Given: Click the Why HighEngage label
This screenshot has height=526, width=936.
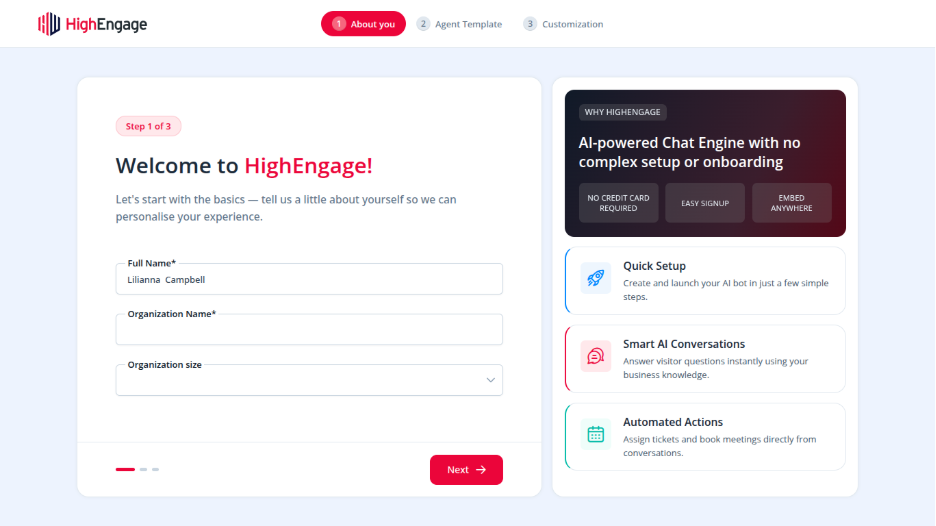Looking at the screenshot, I should tap(623, 112).
